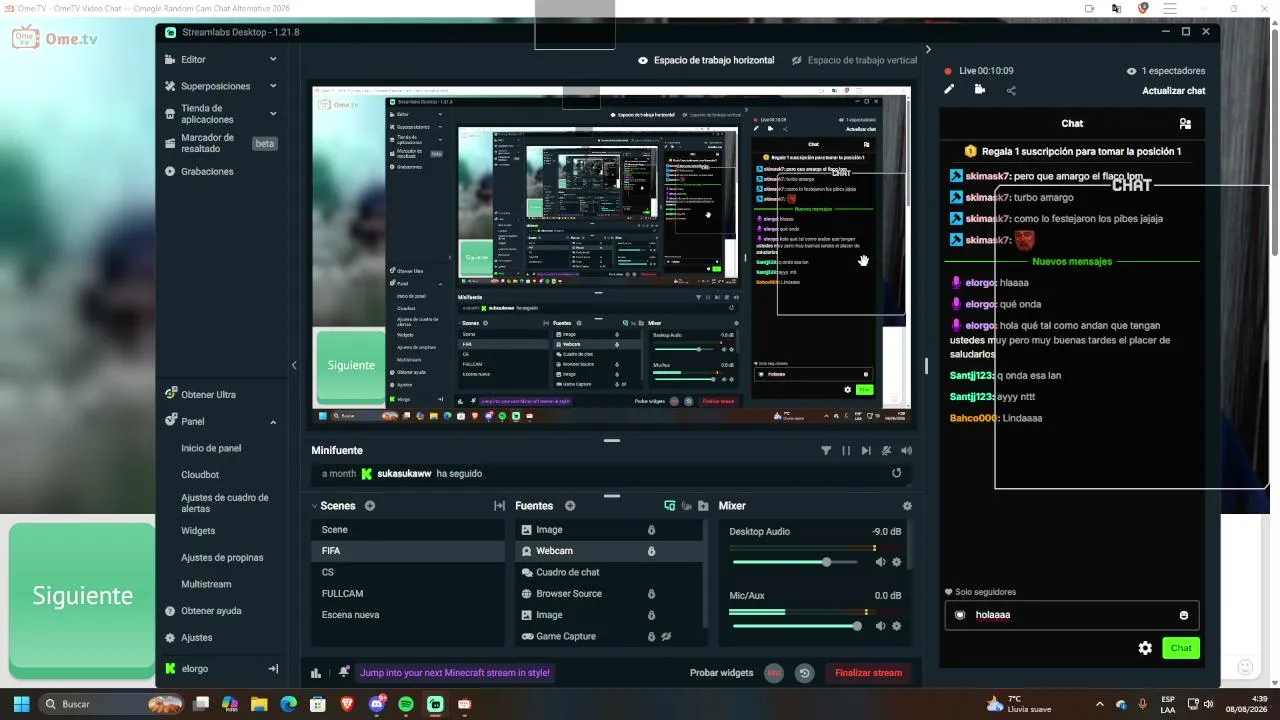The image size is (1280, 720).
Task: Skip the current alert in Minifuente
Action: tap(866, 451)
